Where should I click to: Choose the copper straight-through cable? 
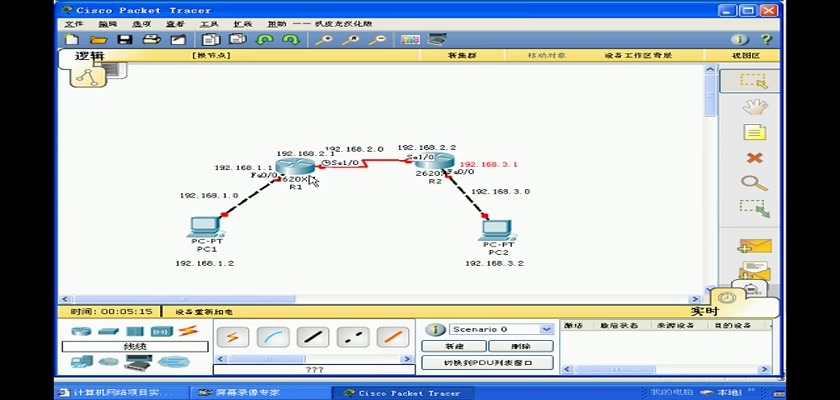313,337
